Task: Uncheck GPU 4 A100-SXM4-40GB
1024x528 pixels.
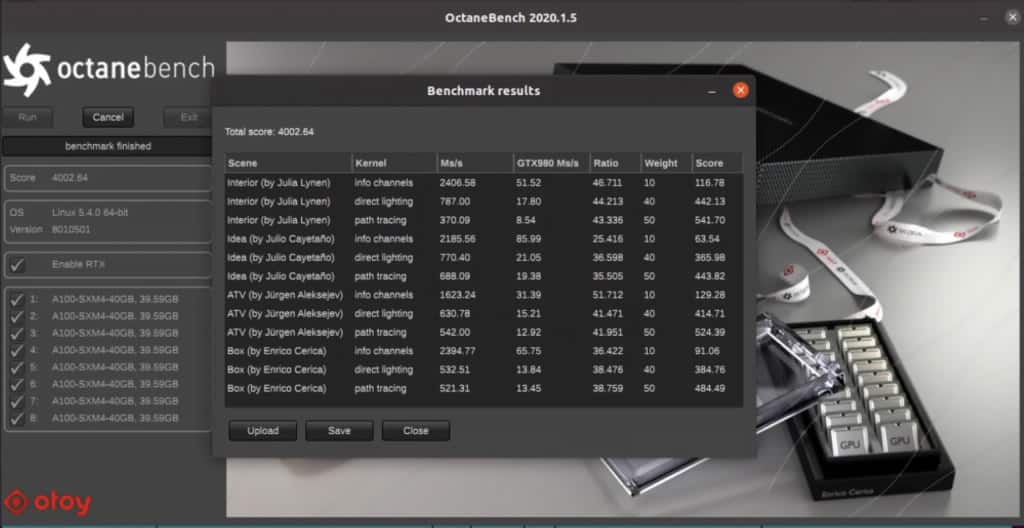Action: click(18, 350)
